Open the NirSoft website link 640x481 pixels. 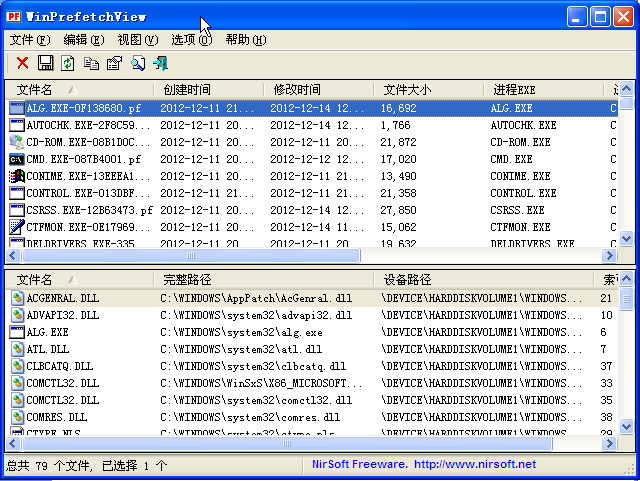click(x=475, y=465)
